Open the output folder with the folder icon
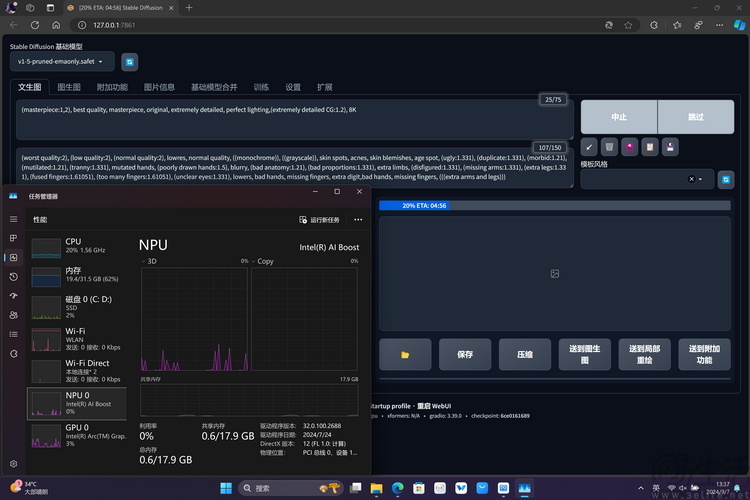Image resolution: width=750 pixels, height=500 pixels. 405,354
